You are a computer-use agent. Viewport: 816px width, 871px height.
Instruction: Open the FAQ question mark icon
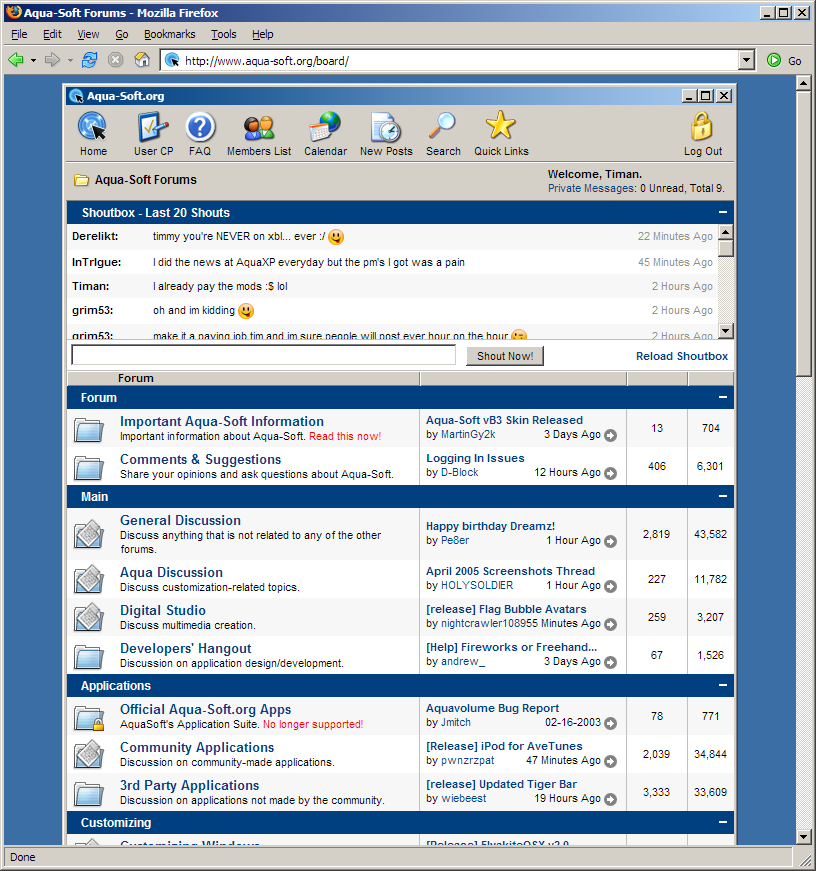(200, 127)
